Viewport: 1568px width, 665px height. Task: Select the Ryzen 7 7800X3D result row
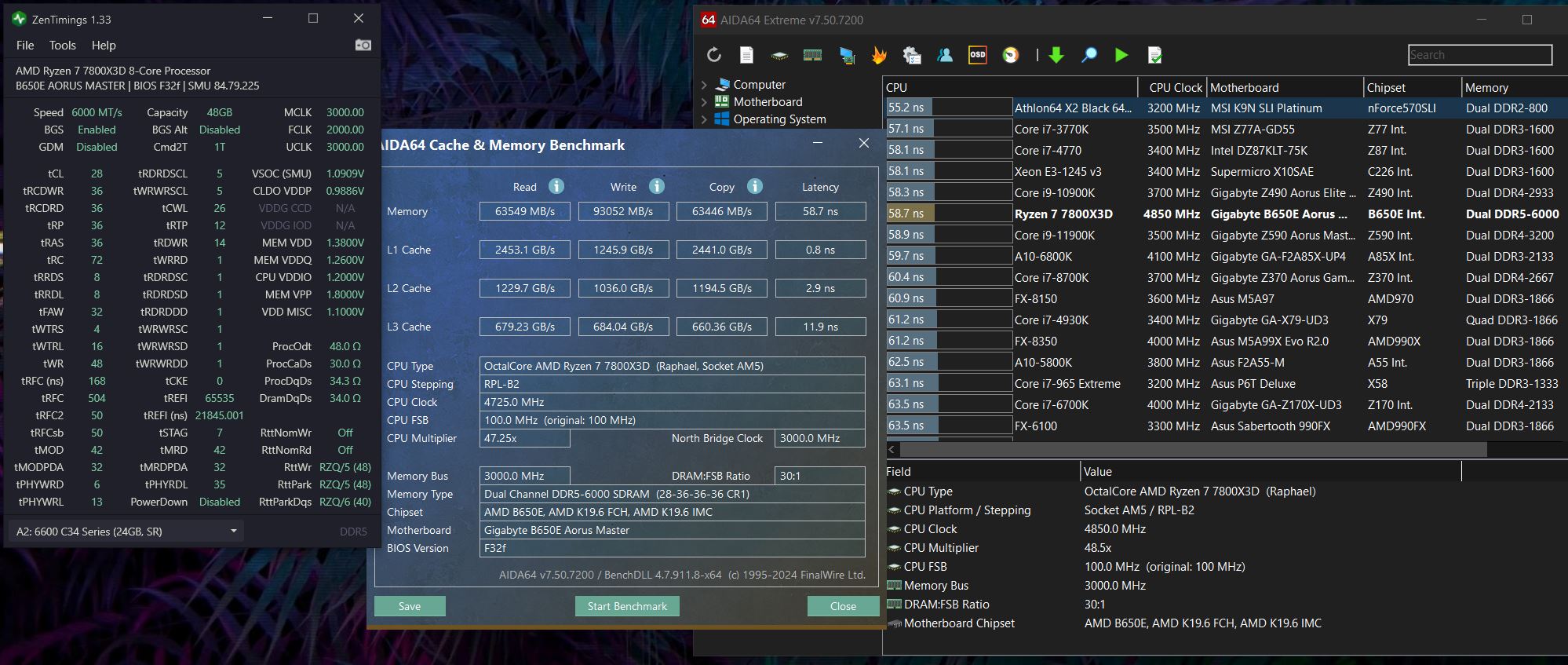(1225, 214)
